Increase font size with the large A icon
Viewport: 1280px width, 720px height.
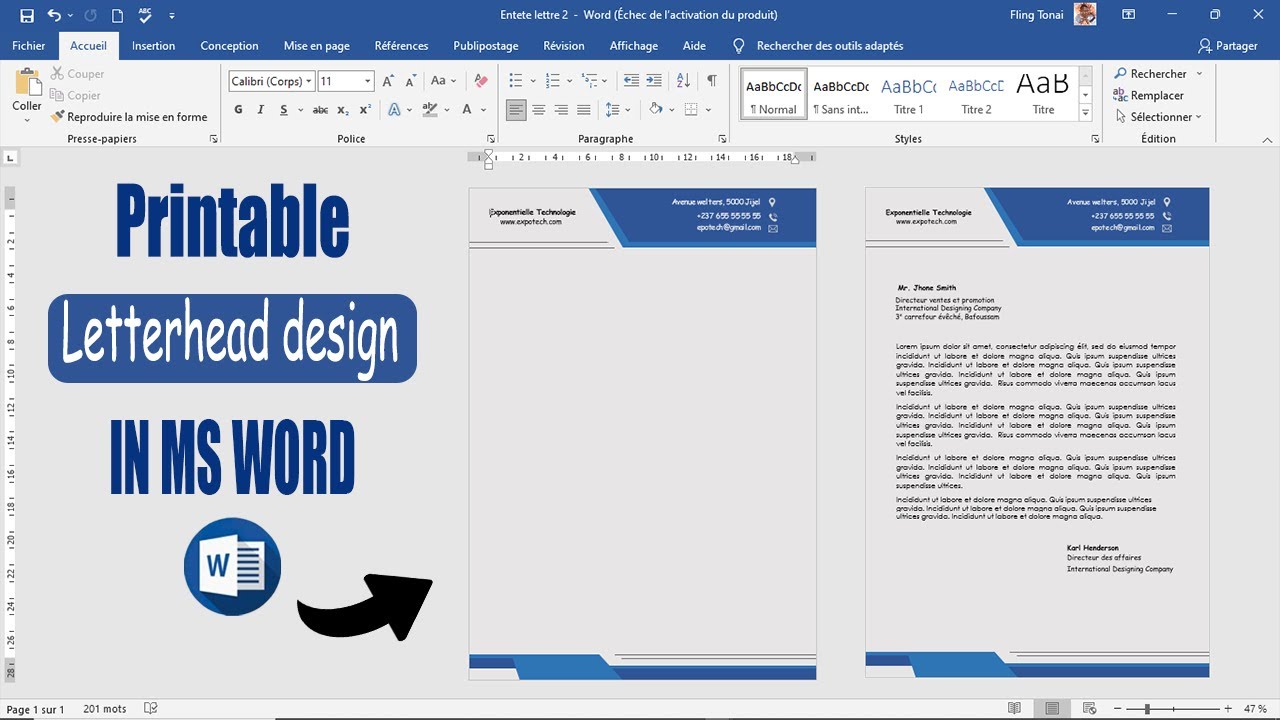388,81
